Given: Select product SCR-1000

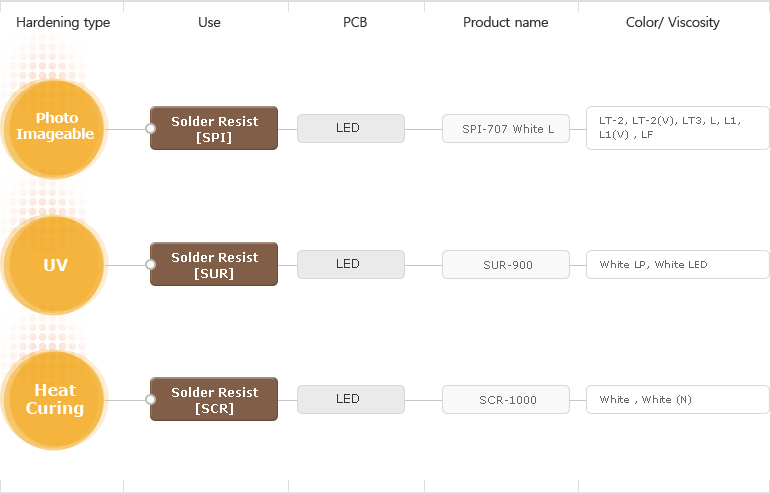Looking at the screenshot, I should tap(506, 400).
